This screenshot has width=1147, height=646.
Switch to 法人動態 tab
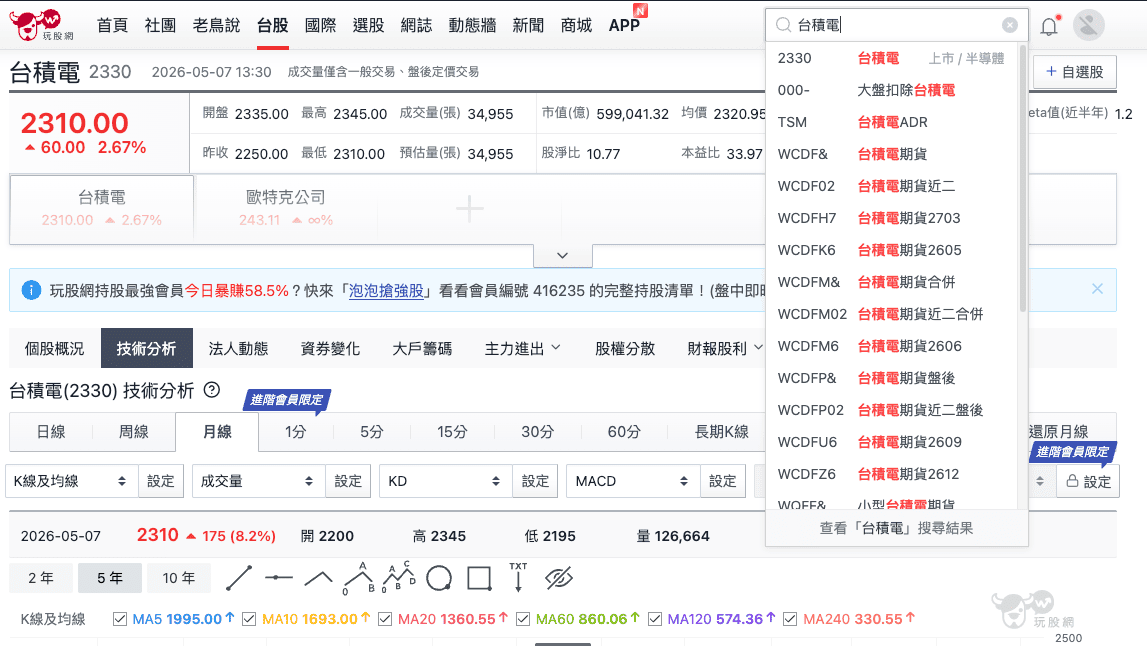click(x=238, y=348)
